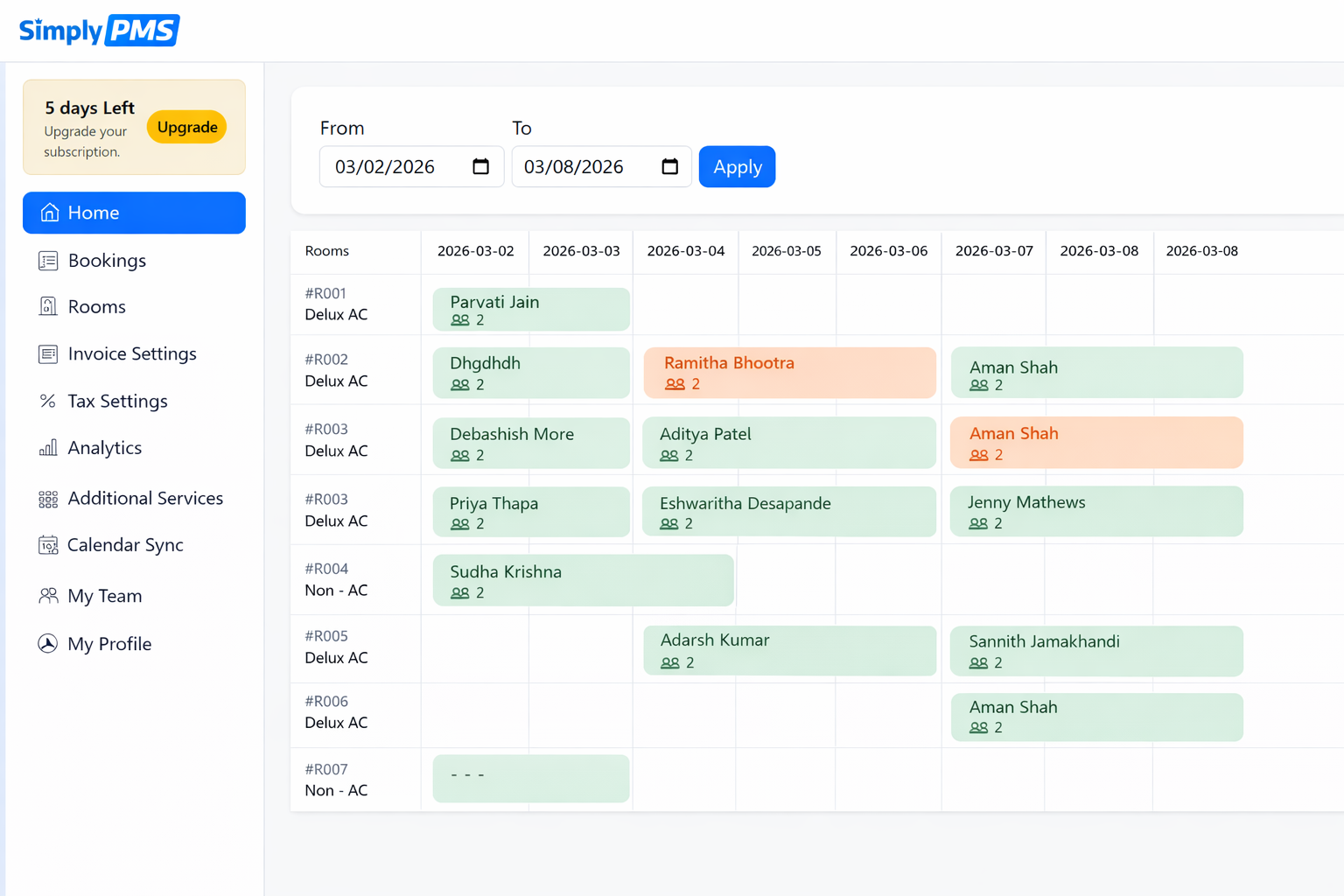Select the Calendar Sync icon
This screenshot has width=1344, height=896.
click(49, 544)
